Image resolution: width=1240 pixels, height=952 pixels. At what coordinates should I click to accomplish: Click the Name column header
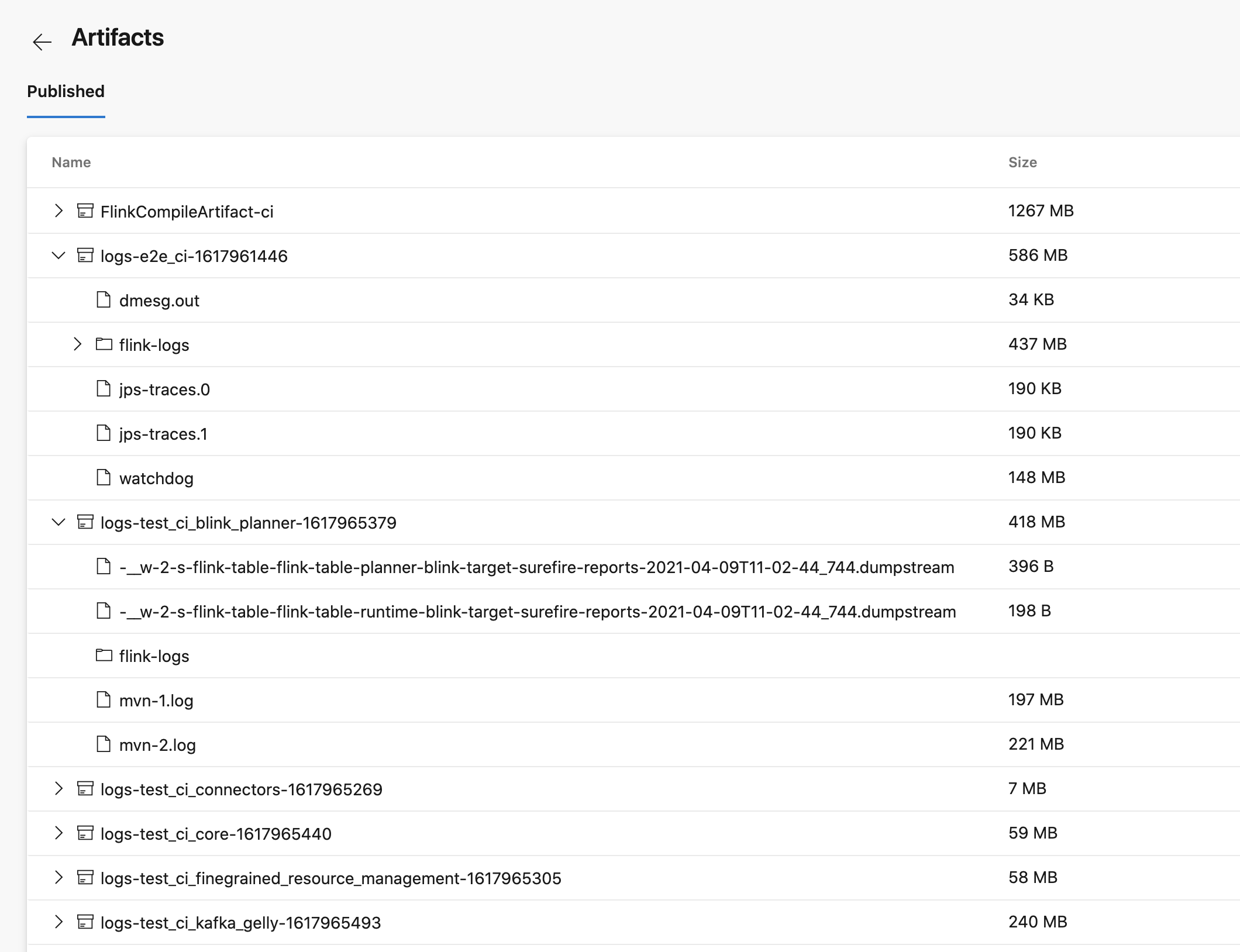tap(71, 163)
